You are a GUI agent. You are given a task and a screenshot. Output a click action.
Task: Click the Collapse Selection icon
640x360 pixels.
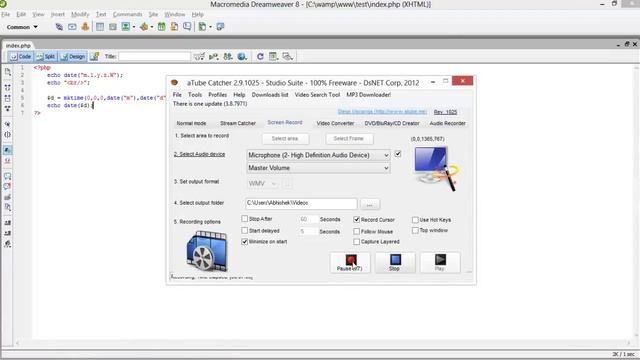(x=8, y=98)
